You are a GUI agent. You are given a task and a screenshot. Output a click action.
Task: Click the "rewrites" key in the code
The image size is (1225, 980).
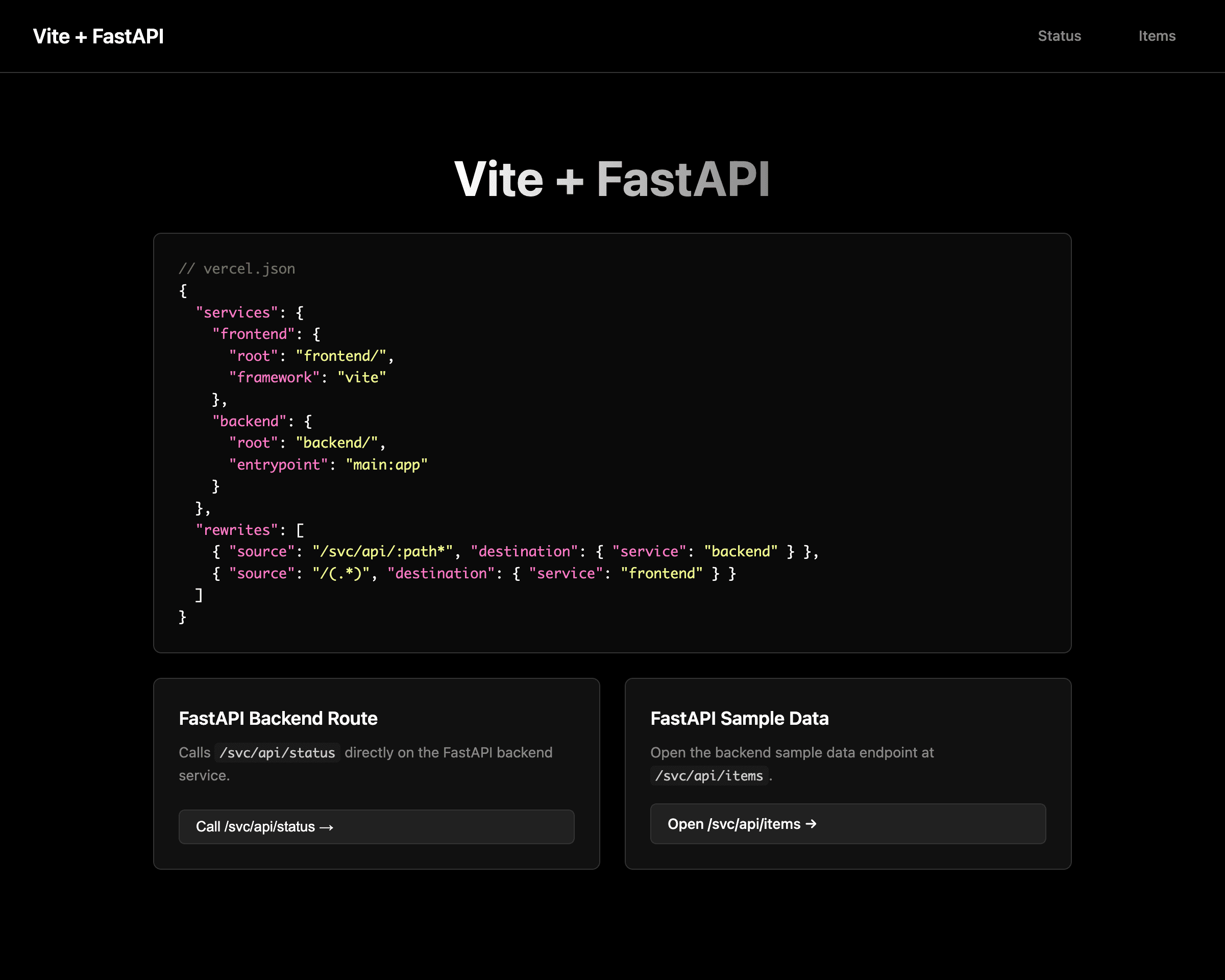(237, 530)
